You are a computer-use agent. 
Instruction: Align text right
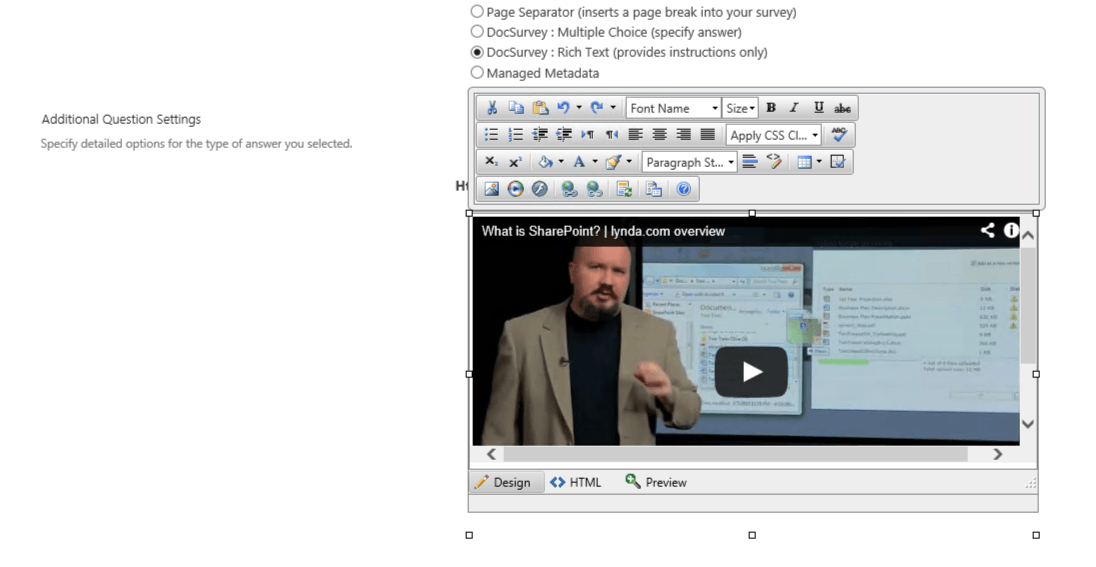pyautogui.click(x=684, y=134)
